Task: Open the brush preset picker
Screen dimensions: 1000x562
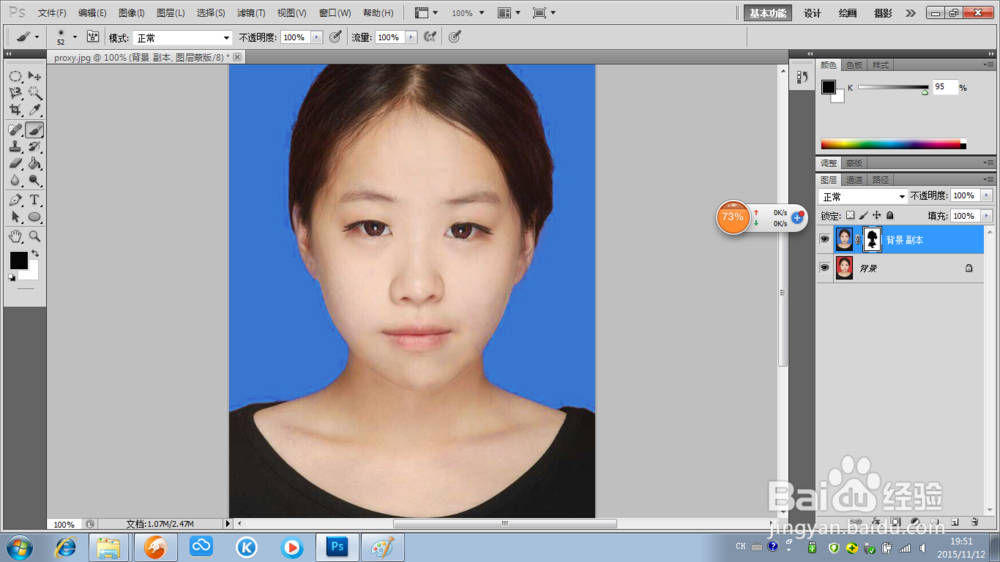Action: tap(75, 37)
